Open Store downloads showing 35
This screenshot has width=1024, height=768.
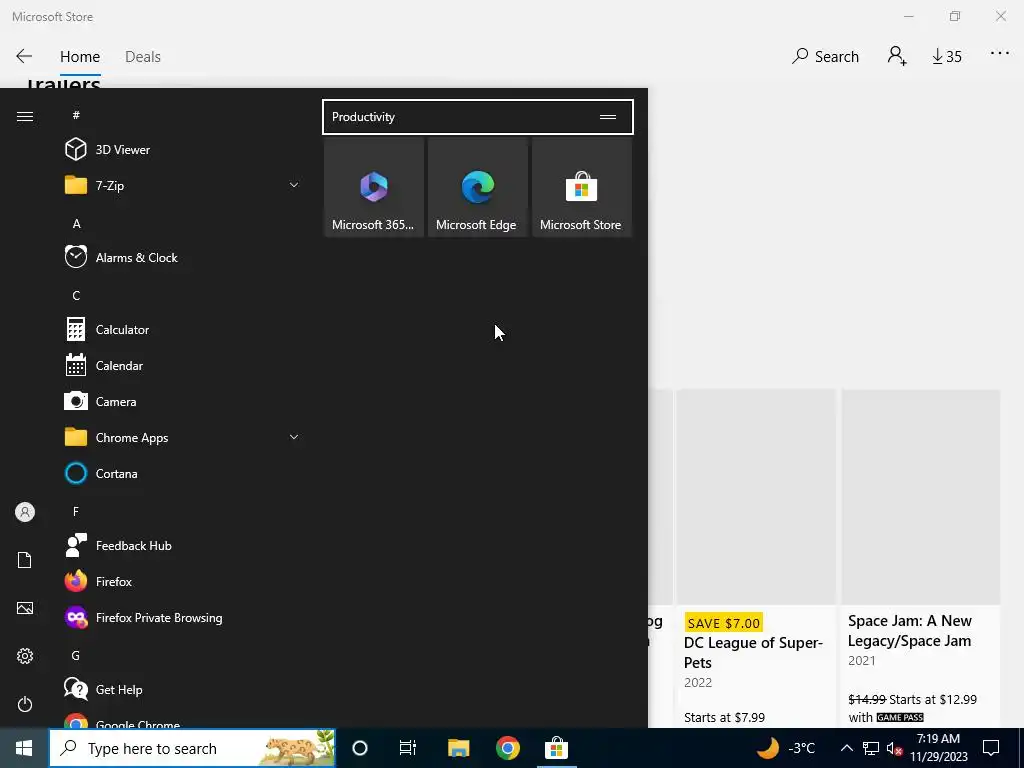(946, 57)
